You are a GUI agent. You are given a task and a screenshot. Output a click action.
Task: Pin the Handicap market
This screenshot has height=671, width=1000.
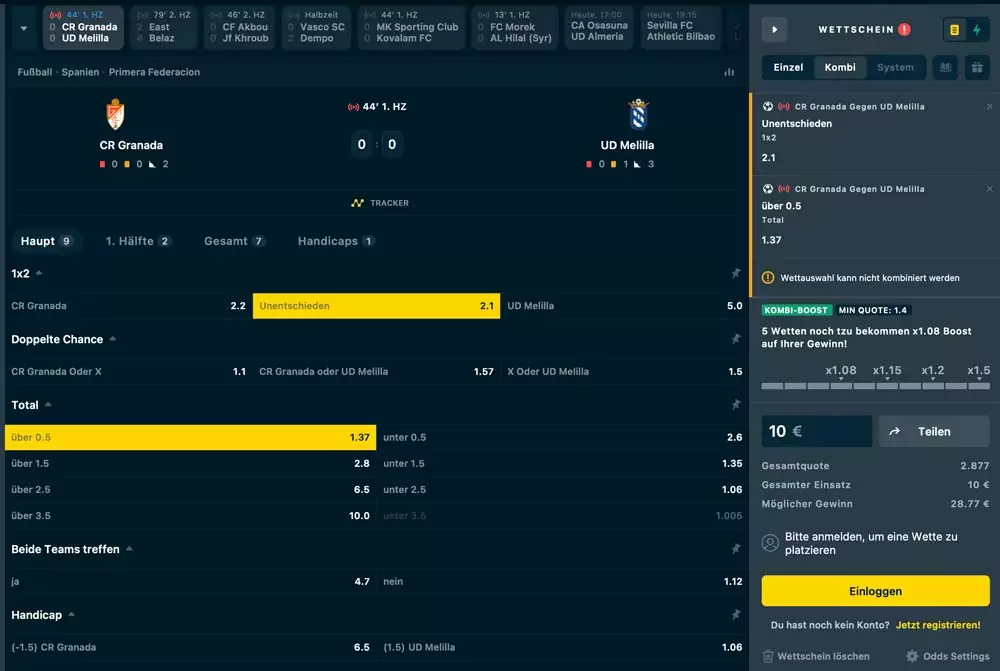click(x=736, y=614)
